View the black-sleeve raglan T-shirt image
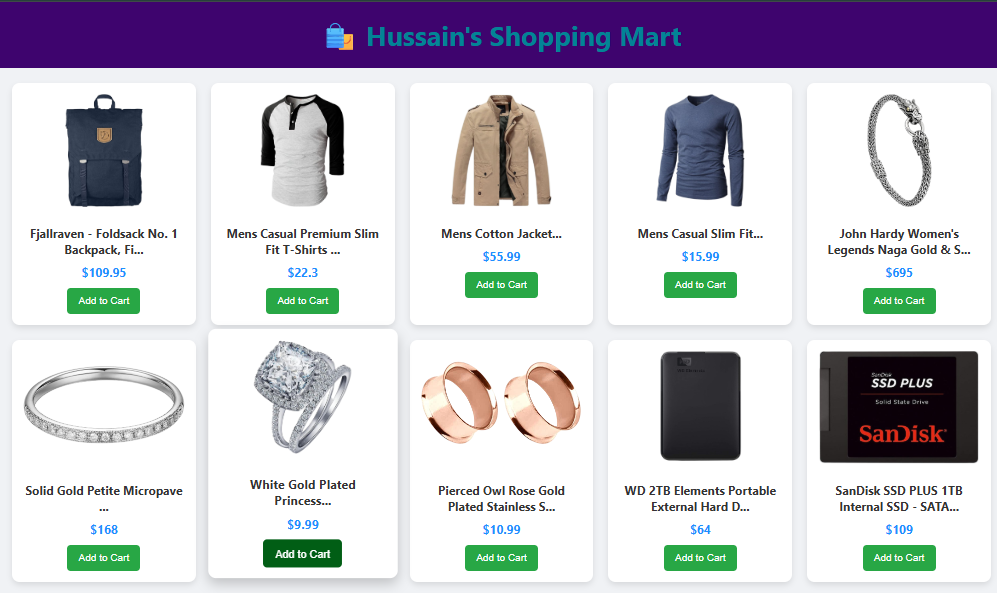Image resolution: width=997 pixels, height=593 pixels. (303, 151)
